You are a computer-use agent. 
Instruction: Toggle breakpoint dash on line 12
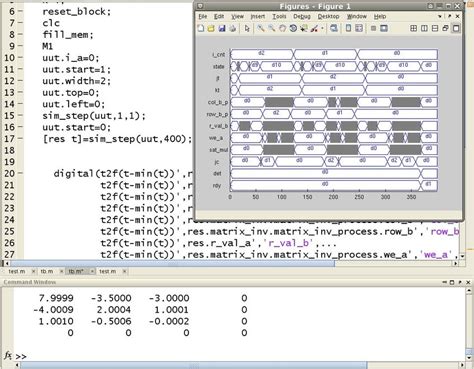tap(20, 81)
